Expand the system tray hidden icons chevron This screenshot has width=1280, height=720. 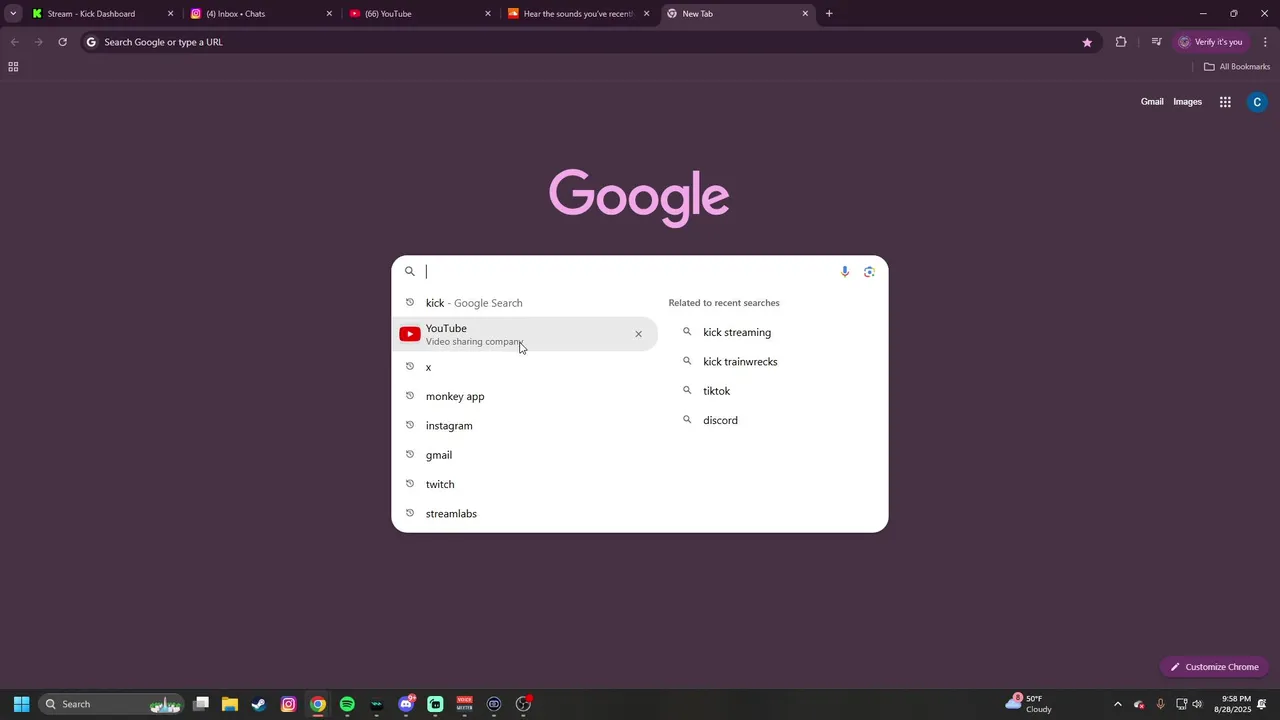1118,704
